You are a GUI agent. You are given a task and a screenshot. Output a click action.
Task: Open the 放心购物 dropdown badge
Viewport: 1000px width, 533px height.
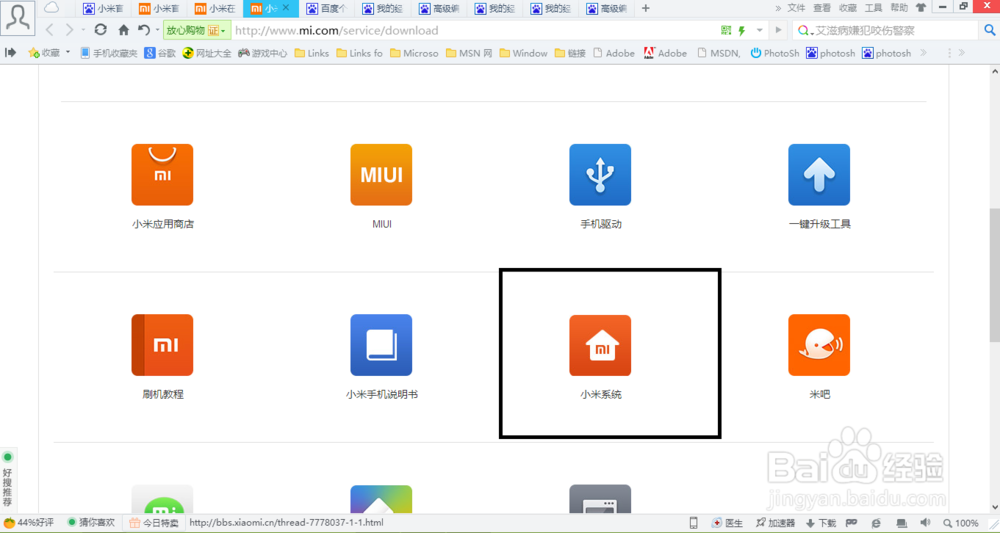coord(196,30)
